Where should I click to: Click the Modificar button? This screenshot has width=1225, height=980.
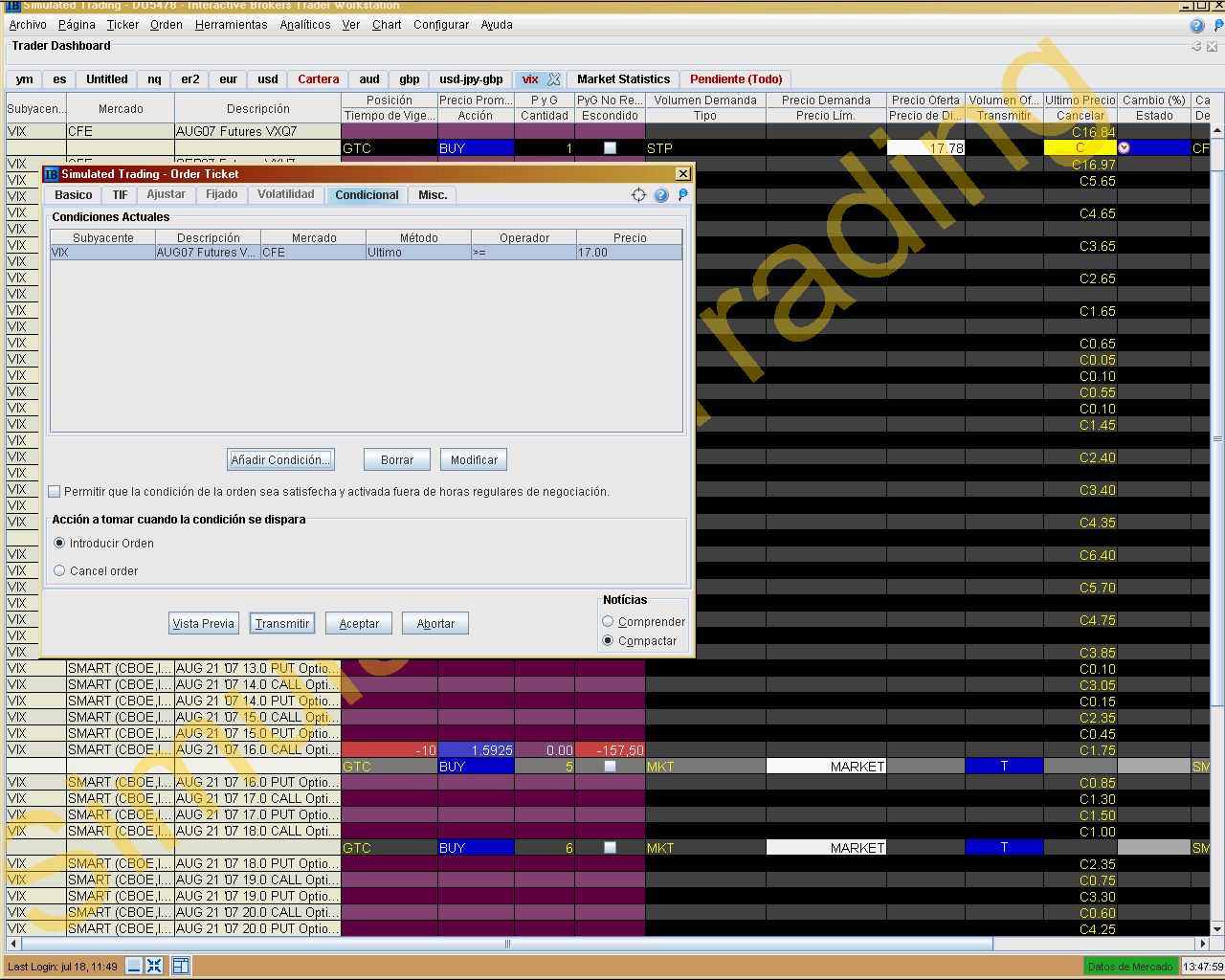[474, 460]
